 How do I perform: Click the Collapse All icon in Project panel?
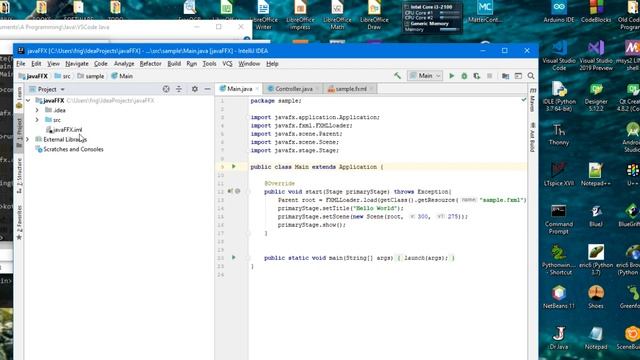click(179, 89)
